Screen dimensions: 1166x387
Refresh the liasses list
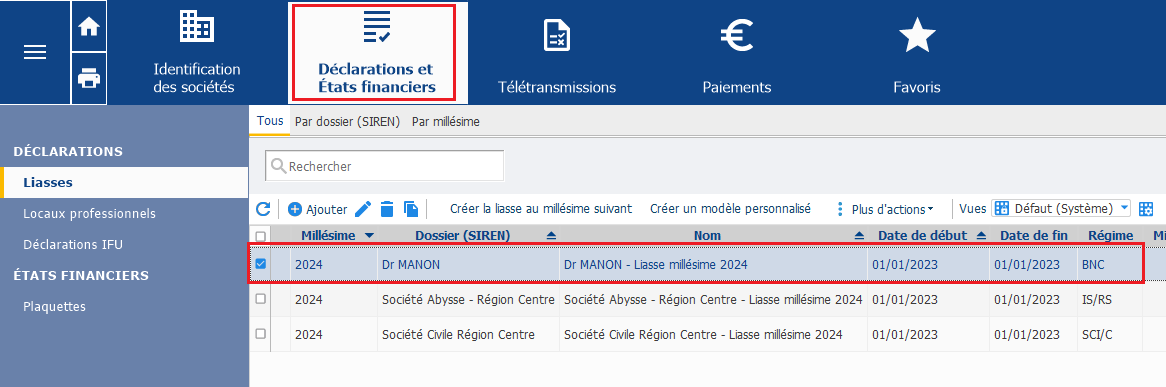(263, 209)
